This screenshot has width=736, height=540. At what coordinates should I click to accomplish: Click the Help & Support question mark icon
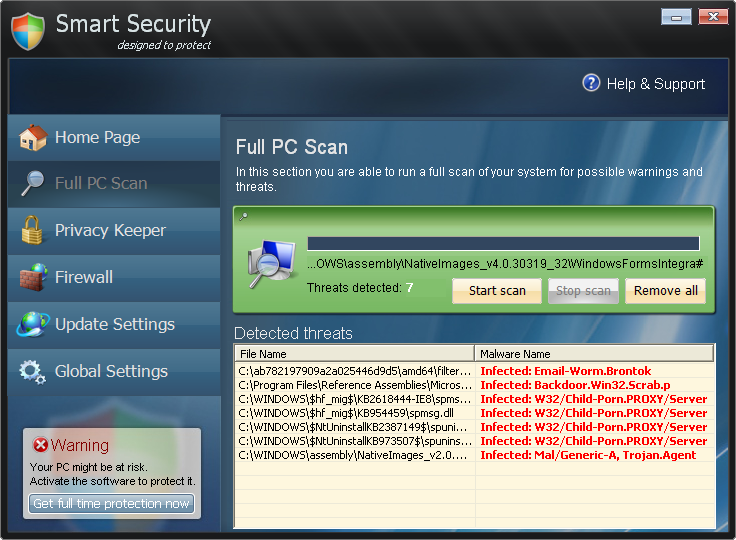(591, 83)
